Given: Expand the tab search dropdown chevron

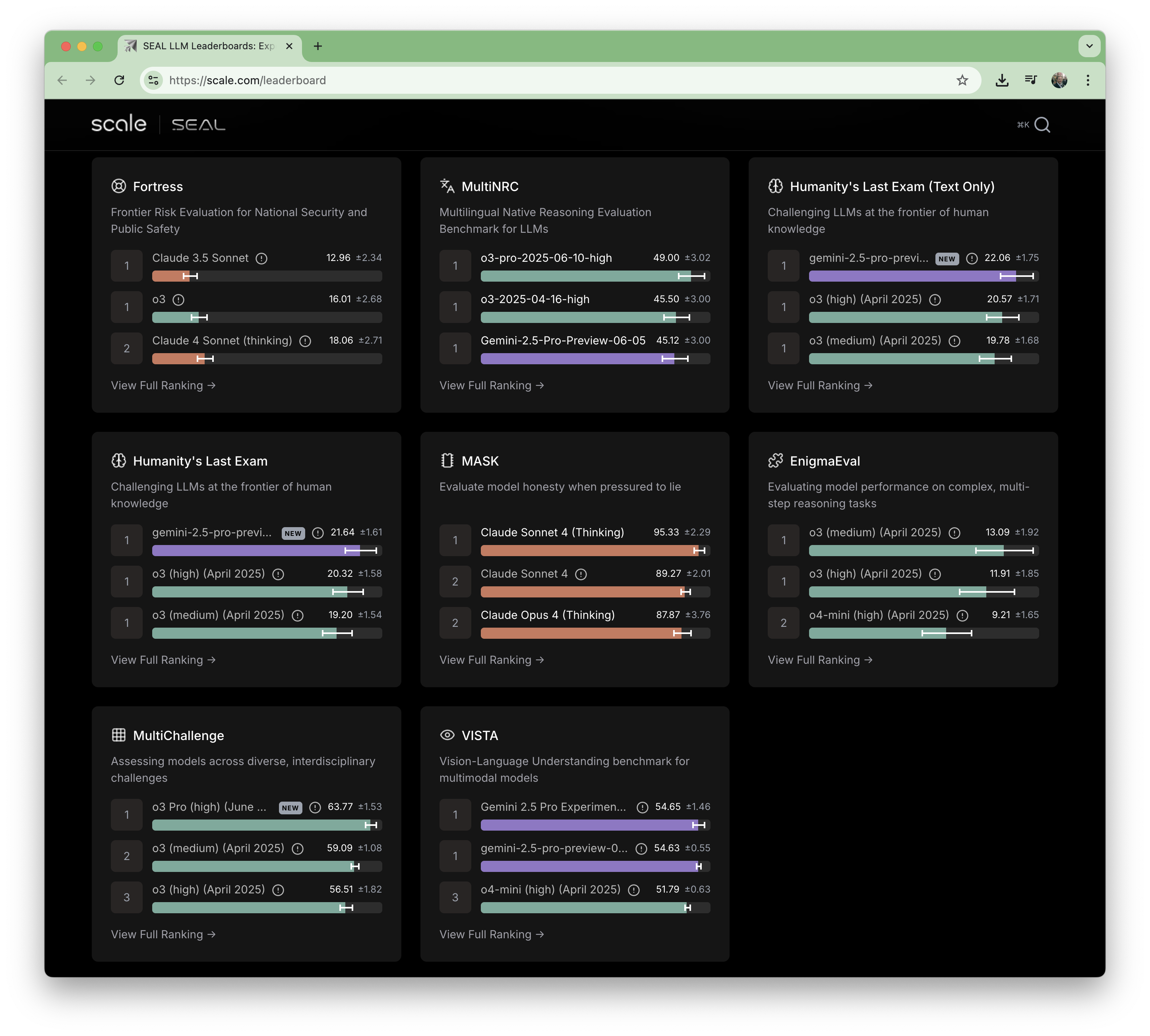Looking at the screenshot, I should point(1089,46).
